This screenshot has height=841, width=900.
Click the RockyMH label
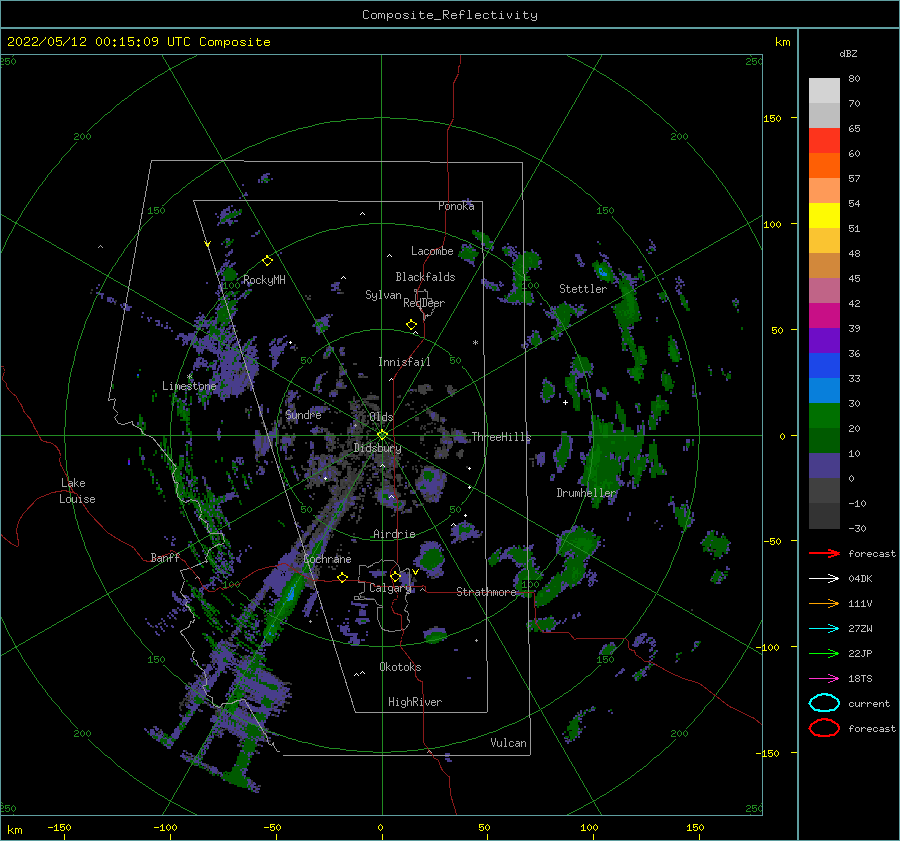tap(264, 280)
